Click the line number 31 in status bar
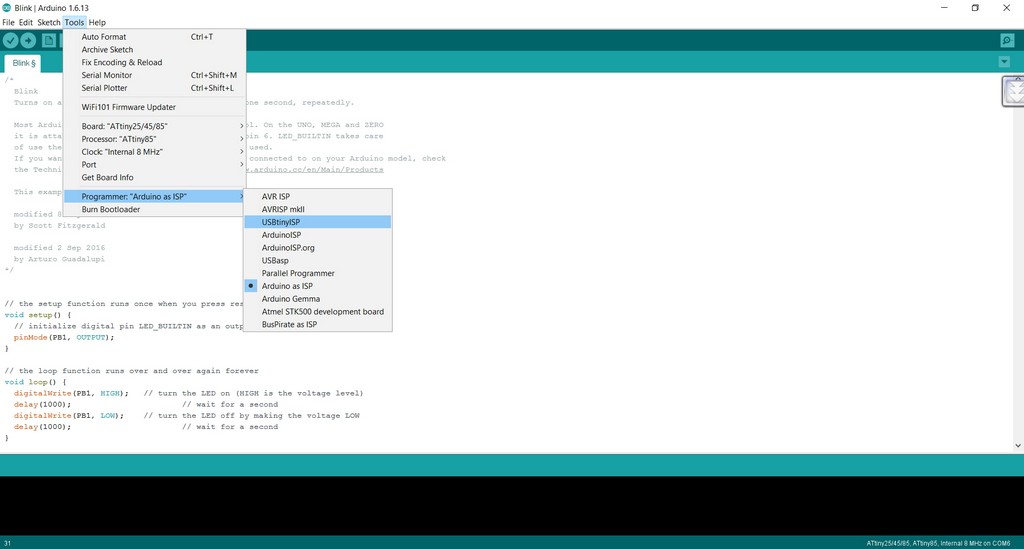 coord(8,543)
